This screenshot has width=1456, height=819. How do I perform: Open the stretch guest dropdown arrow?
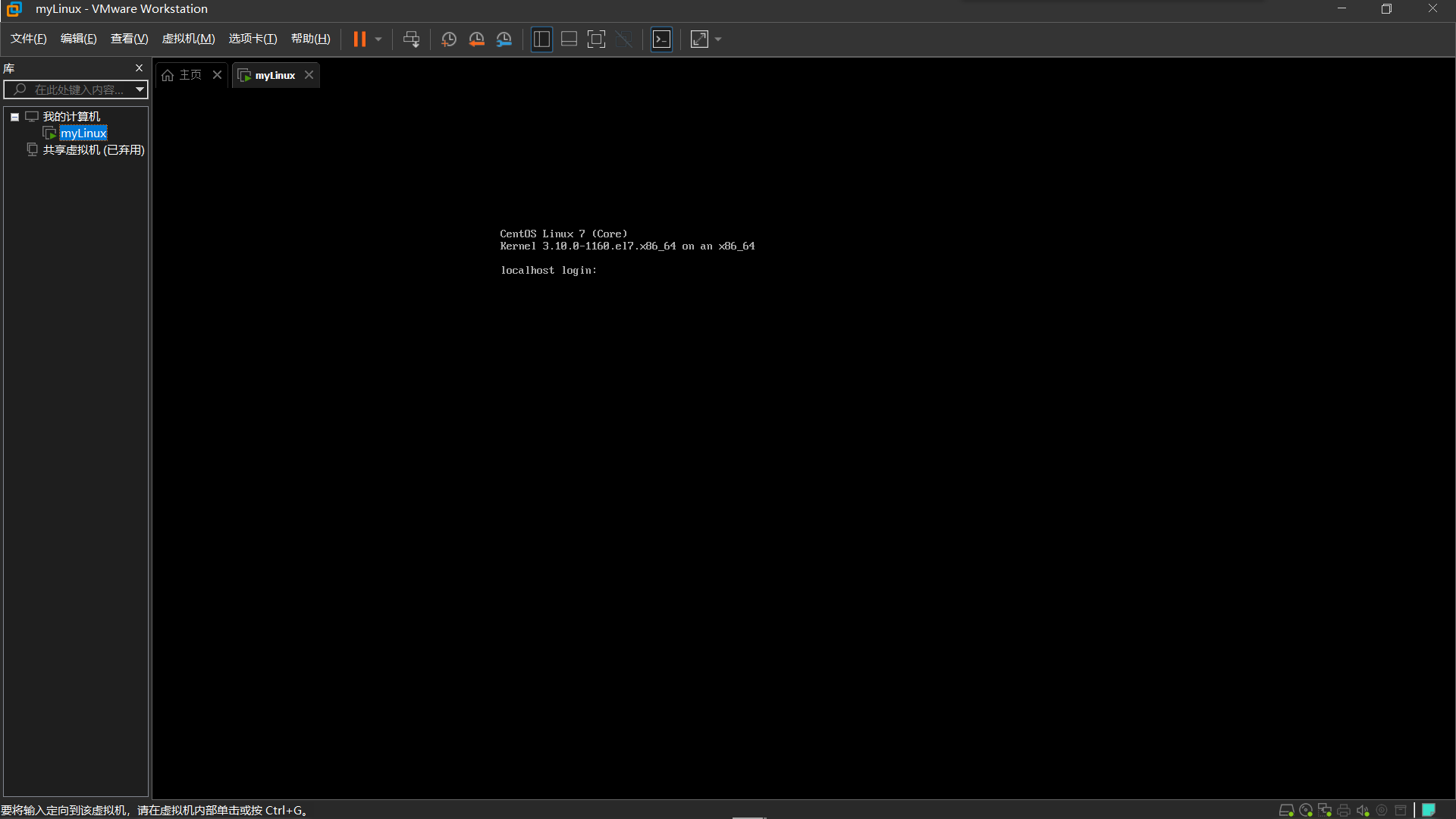[x=718, y=39]
